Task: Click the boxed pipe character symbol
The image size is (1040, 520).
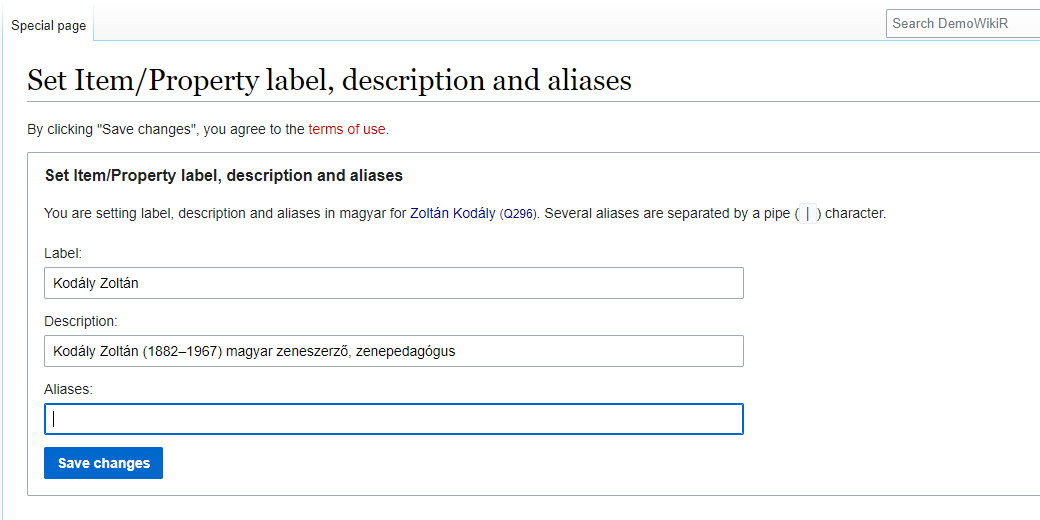Action: (x=807, y=213)
